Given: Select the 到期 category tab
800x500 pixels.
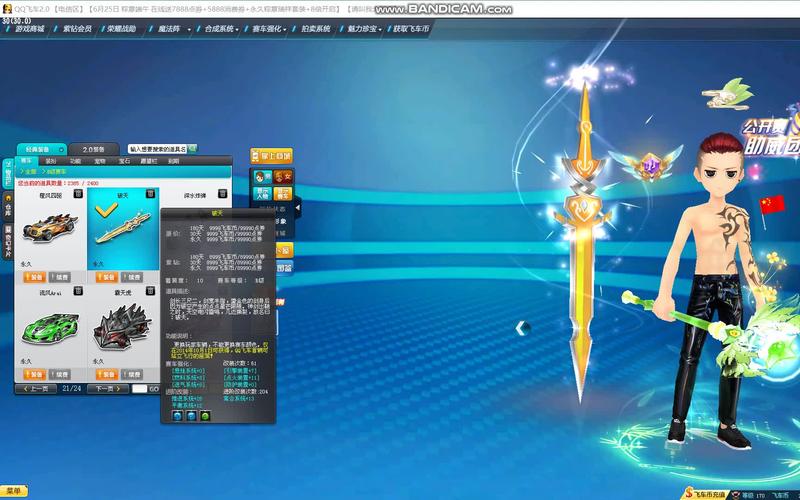Looking at the screenshot, I should [x=173, y=161].
